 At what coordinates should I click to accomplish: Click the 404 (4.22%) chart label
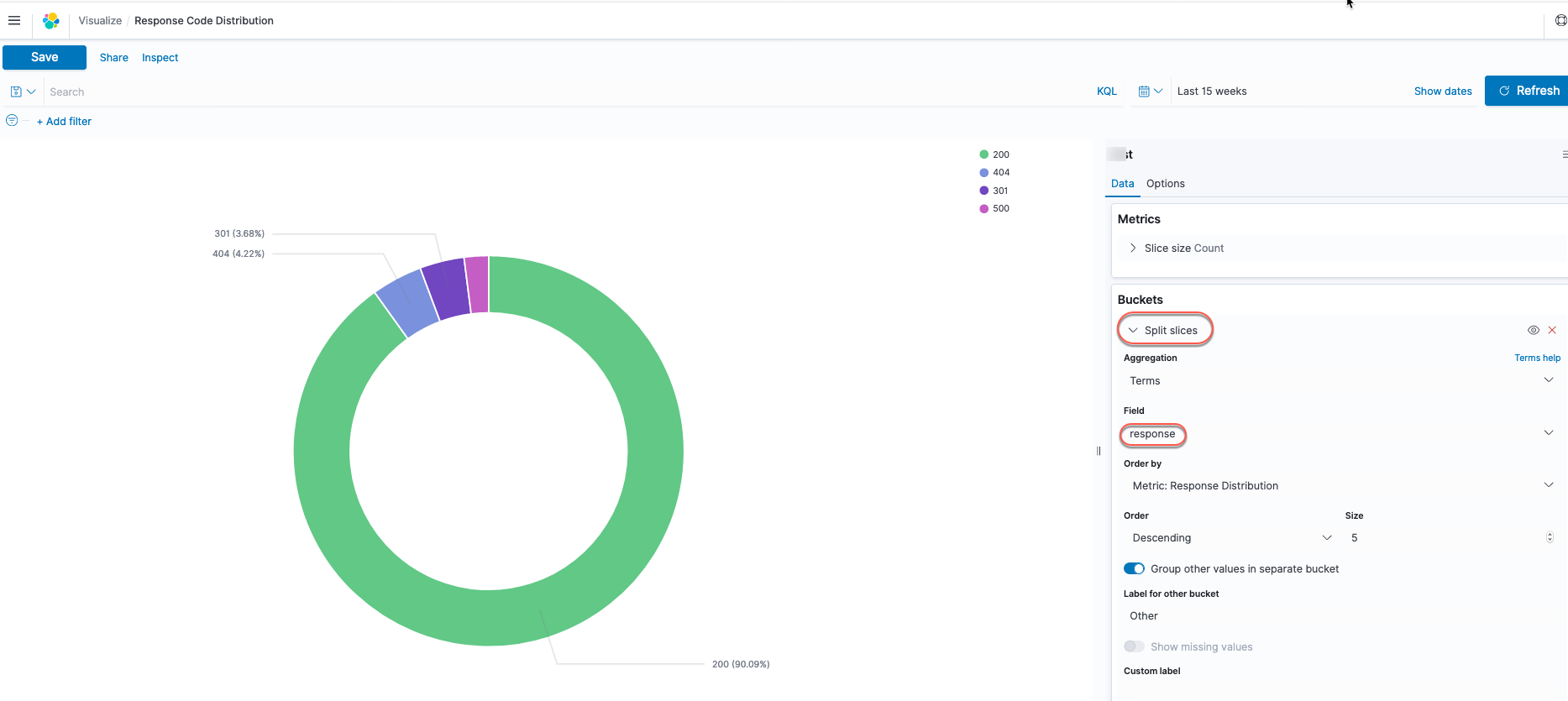click(239, 254)
